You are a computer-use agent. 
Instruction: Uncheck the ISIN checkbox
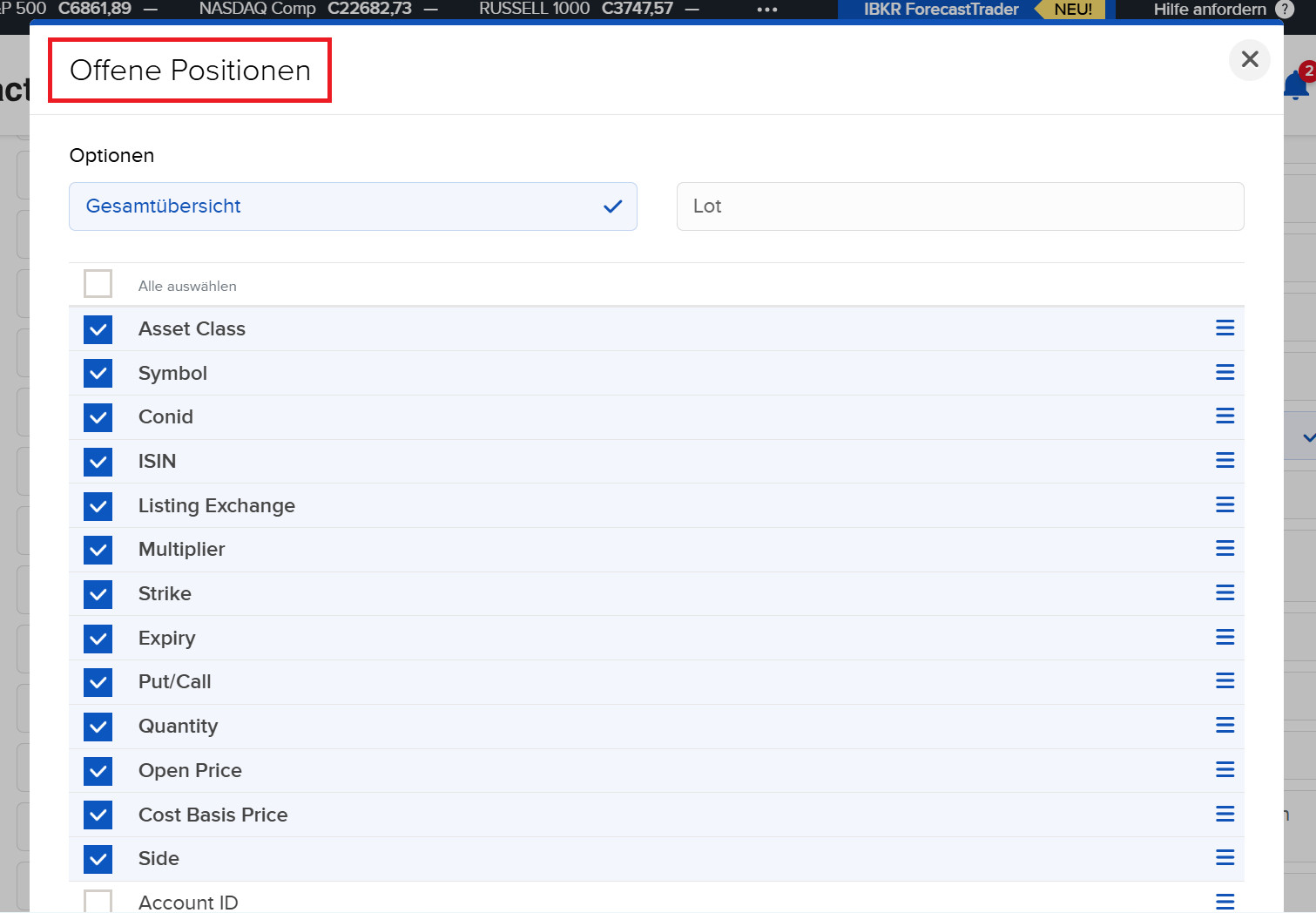point(98,462)
